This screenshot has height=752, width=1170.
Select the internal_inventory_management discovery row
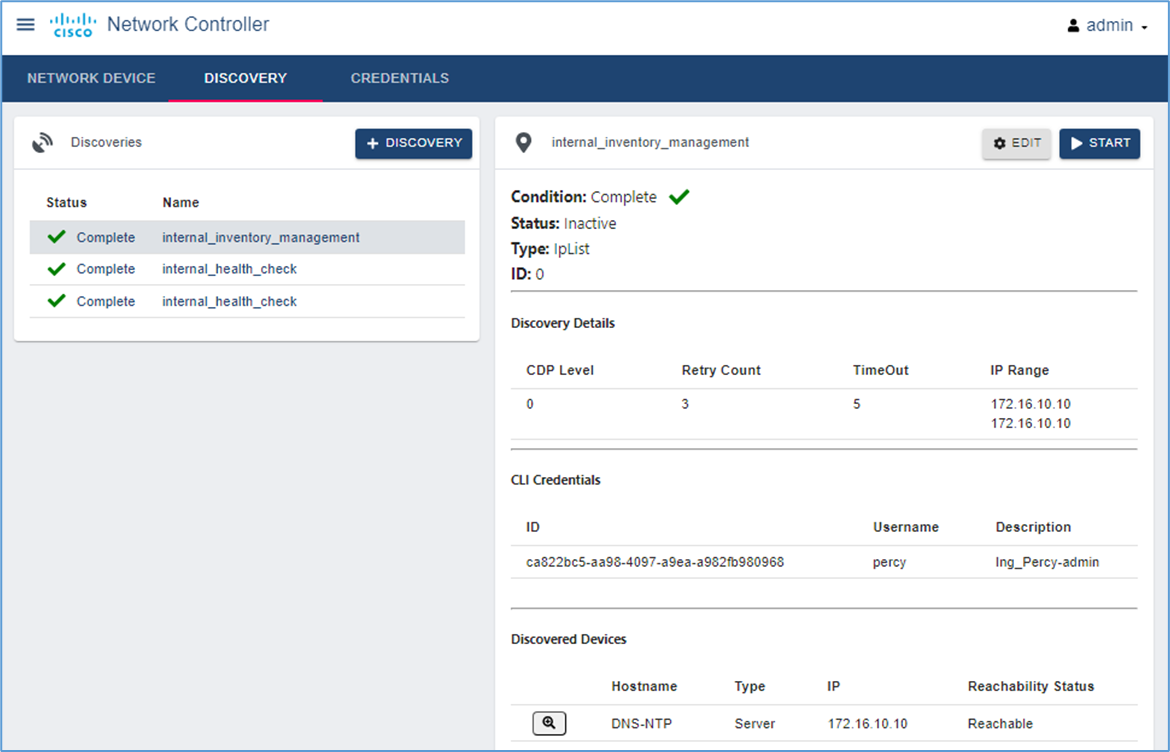click(x=261, y=238)
